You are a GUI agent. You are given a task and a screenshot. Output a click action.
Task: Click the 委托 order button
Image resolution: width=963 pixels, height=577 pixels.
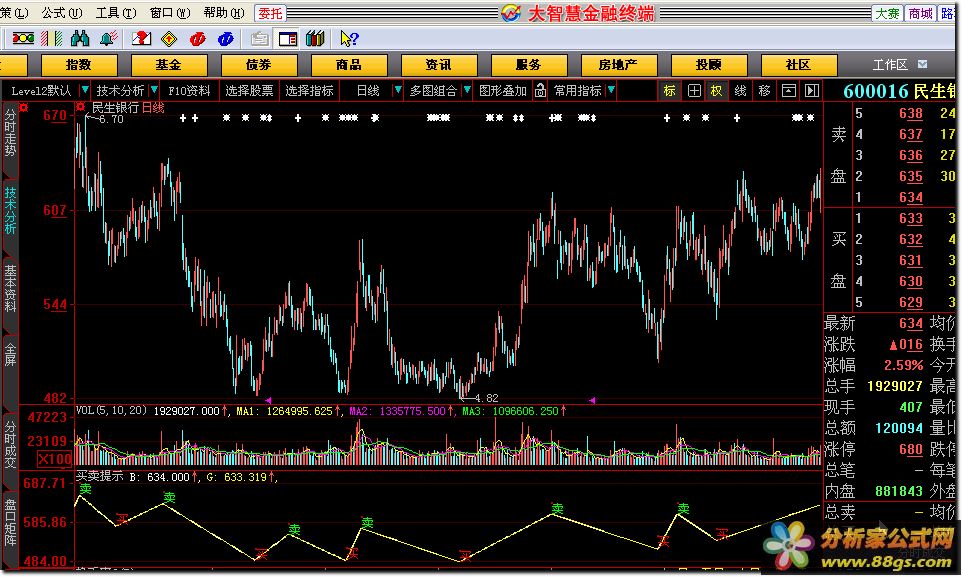(x=270, y=13)
